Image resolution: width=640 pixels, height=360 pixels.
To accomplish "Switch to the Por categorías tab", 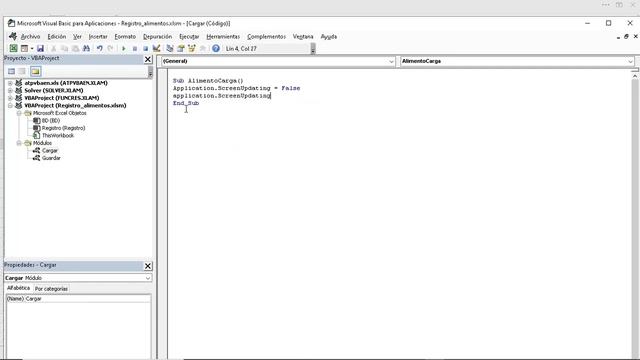I will [x=51, y=289].
